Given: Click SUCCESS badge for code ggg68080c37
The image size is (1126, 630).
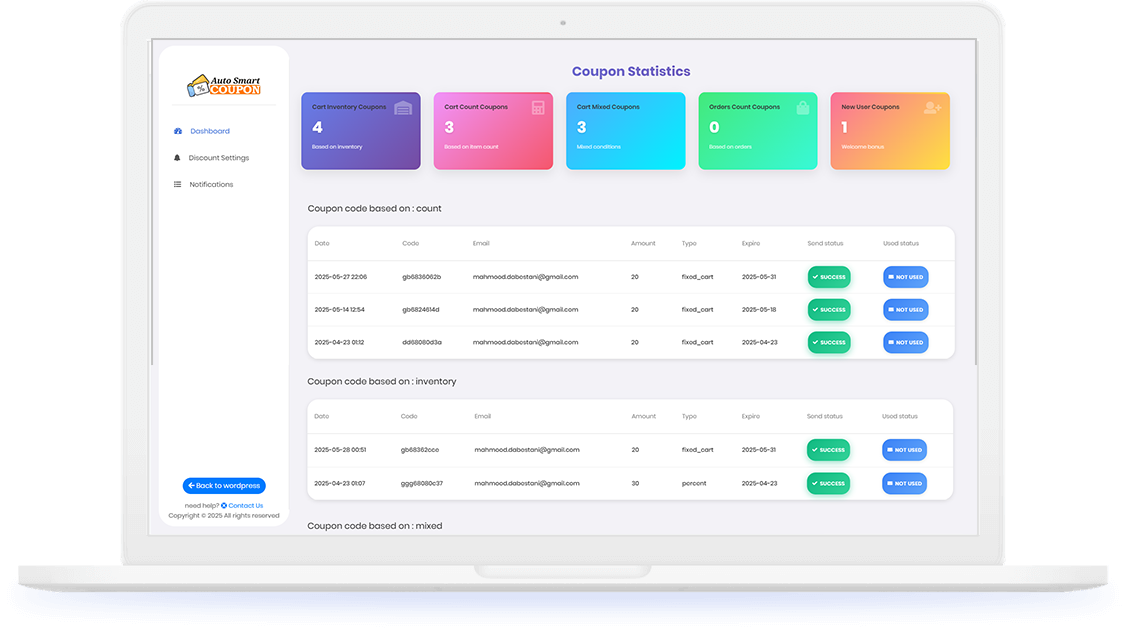Looking at the screenshot, I should (828, 483).
